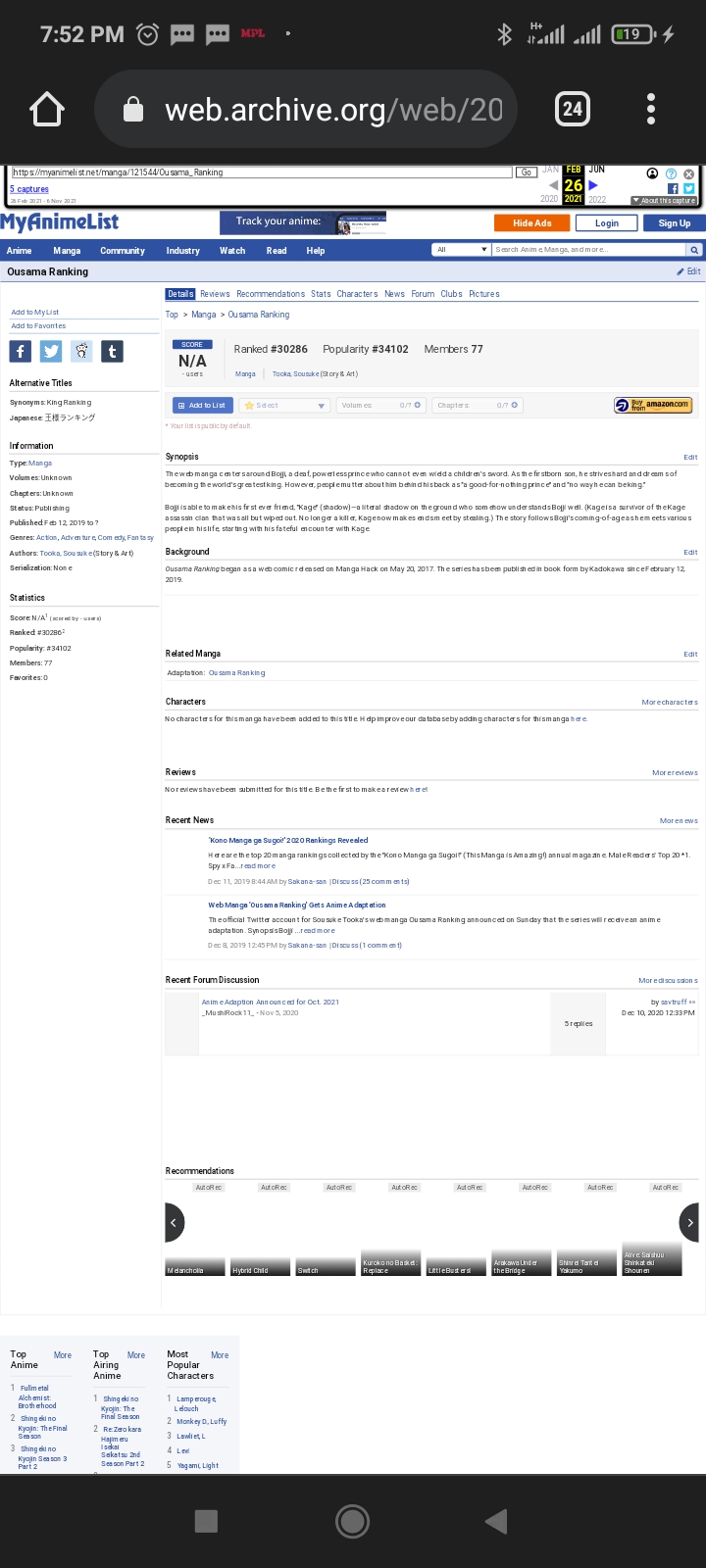Tap the lock icon in the address bar

(x=133, y=109)
